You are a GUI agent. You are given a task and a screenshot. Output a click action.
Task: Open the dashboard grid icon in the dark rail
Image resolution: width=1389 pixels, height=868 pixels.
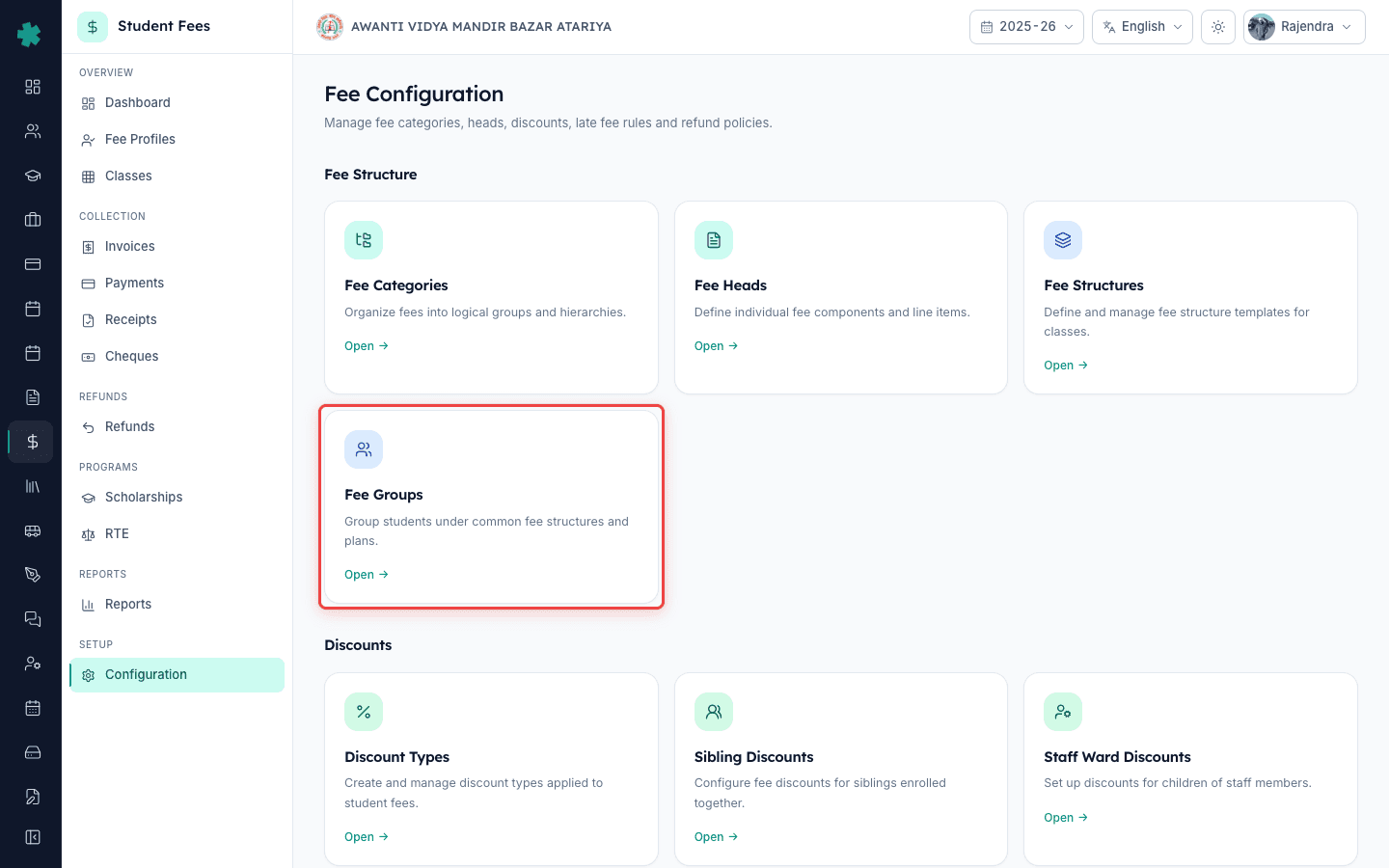[33, 87]
